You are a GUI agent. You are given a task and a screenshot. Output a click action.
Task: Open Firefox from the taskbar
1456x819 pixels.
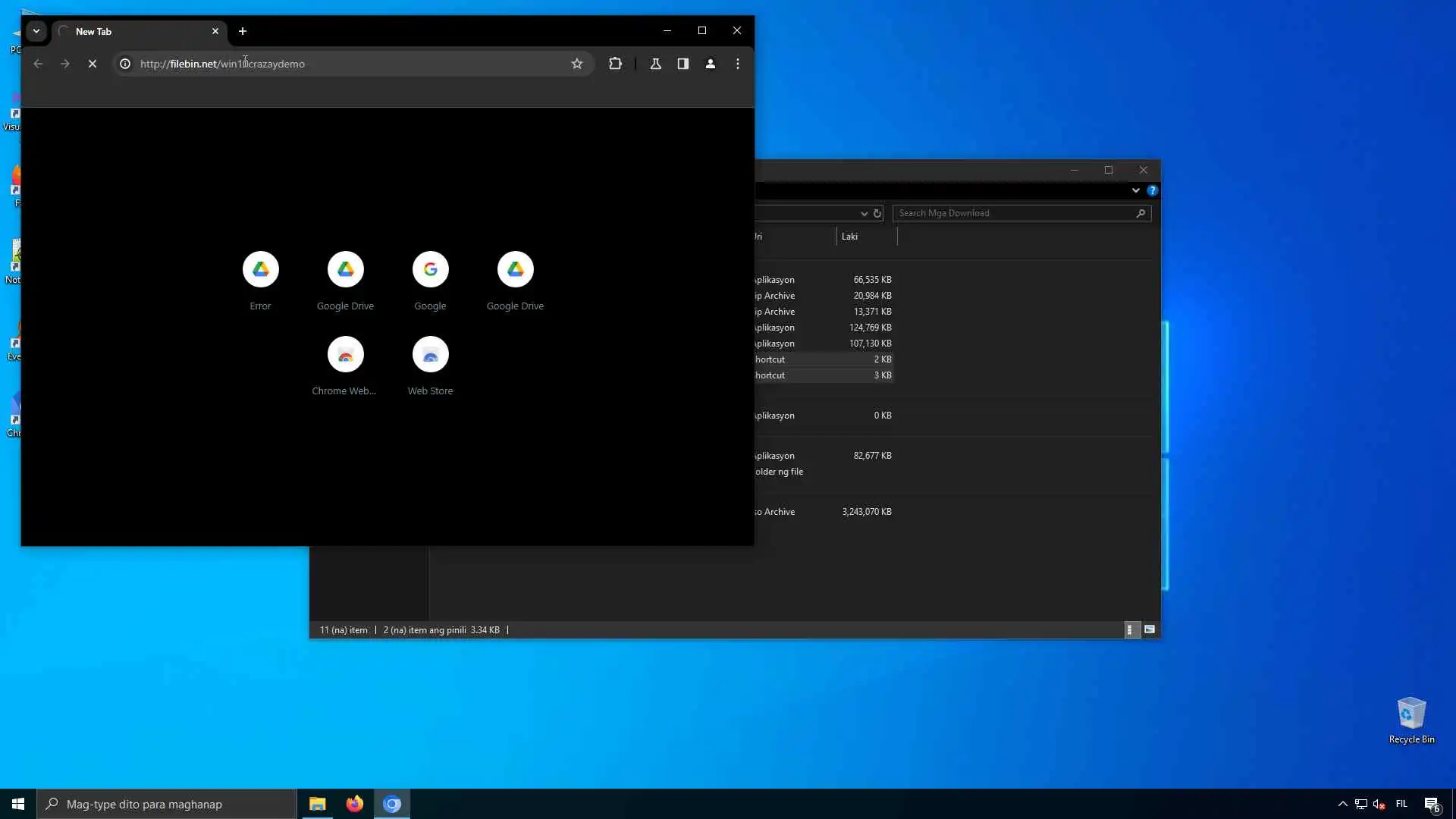coord(354,804)
